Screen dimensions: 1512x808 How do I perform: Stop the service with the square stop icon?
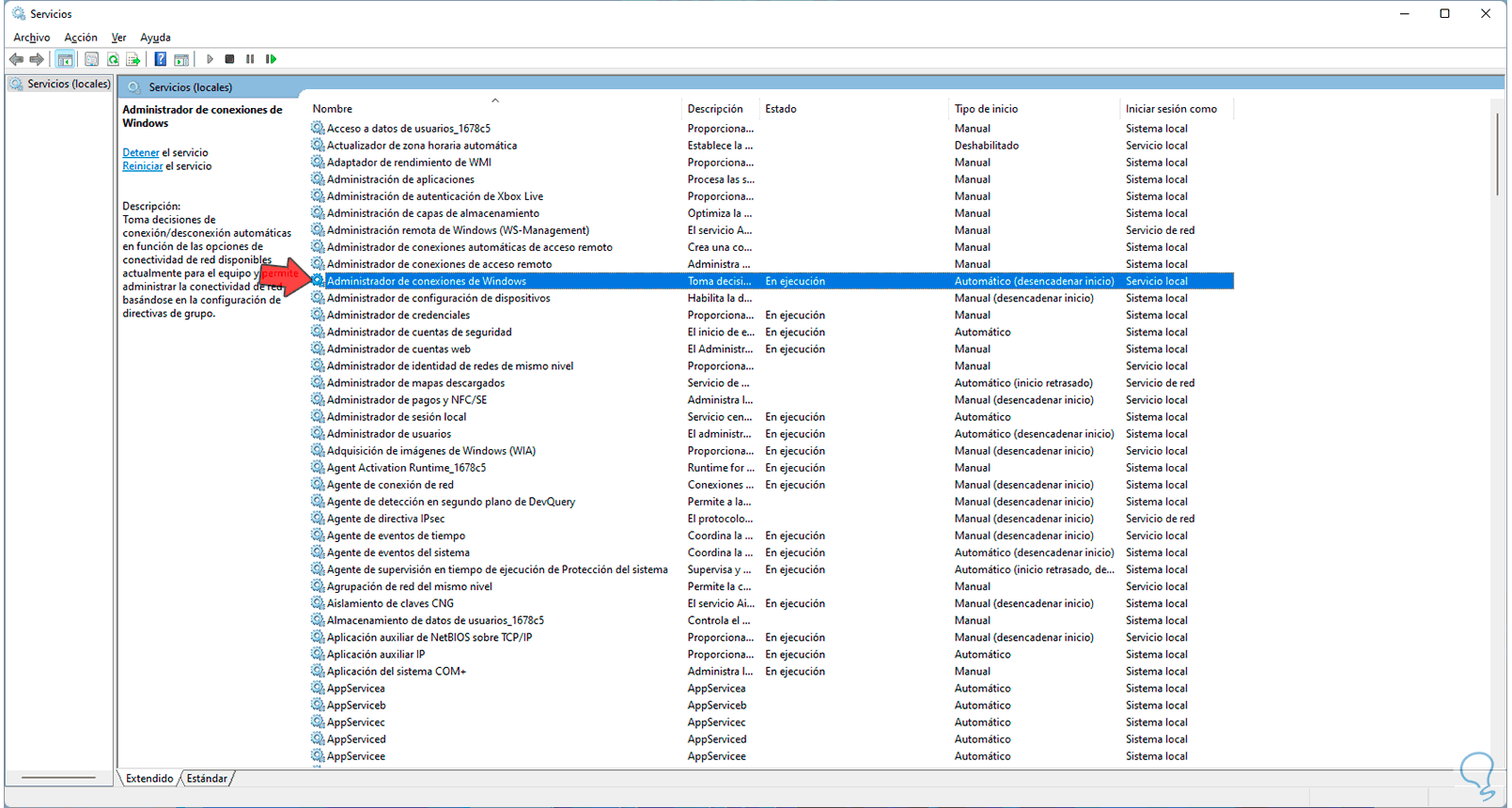point(229,59)
